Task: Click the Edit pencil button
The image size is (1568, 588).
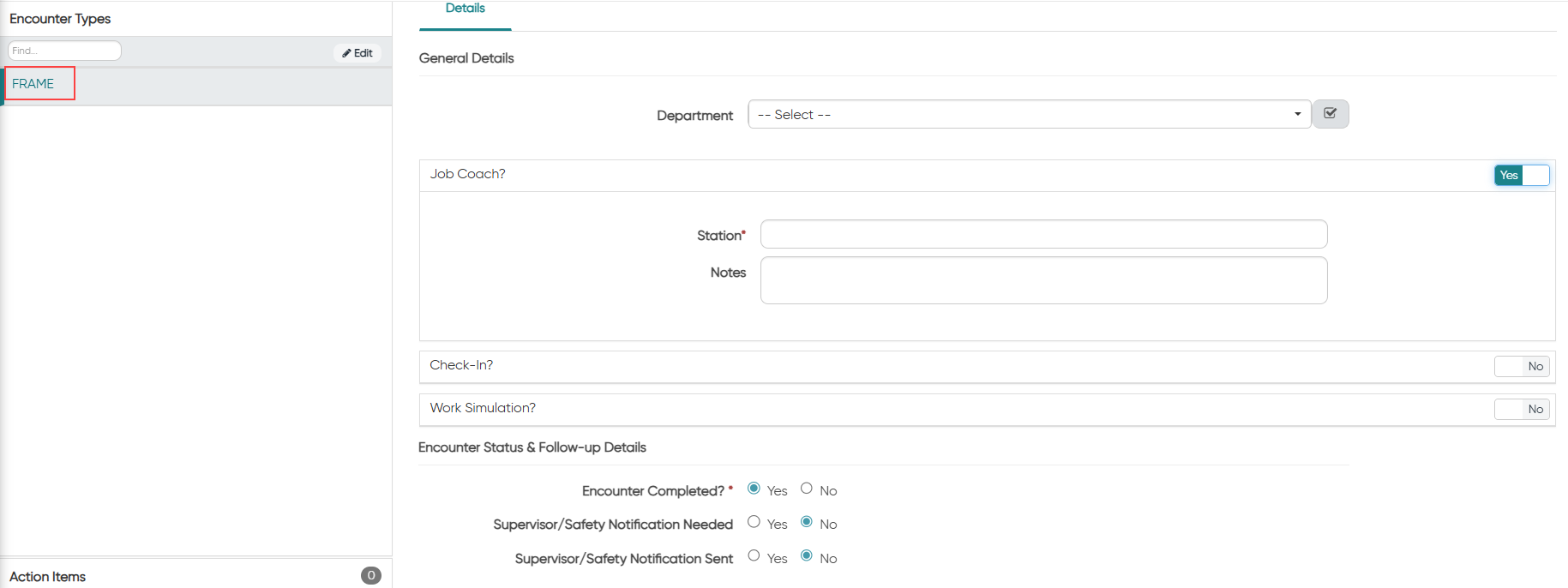Action: pyautogui.click(x=357, y=53)
